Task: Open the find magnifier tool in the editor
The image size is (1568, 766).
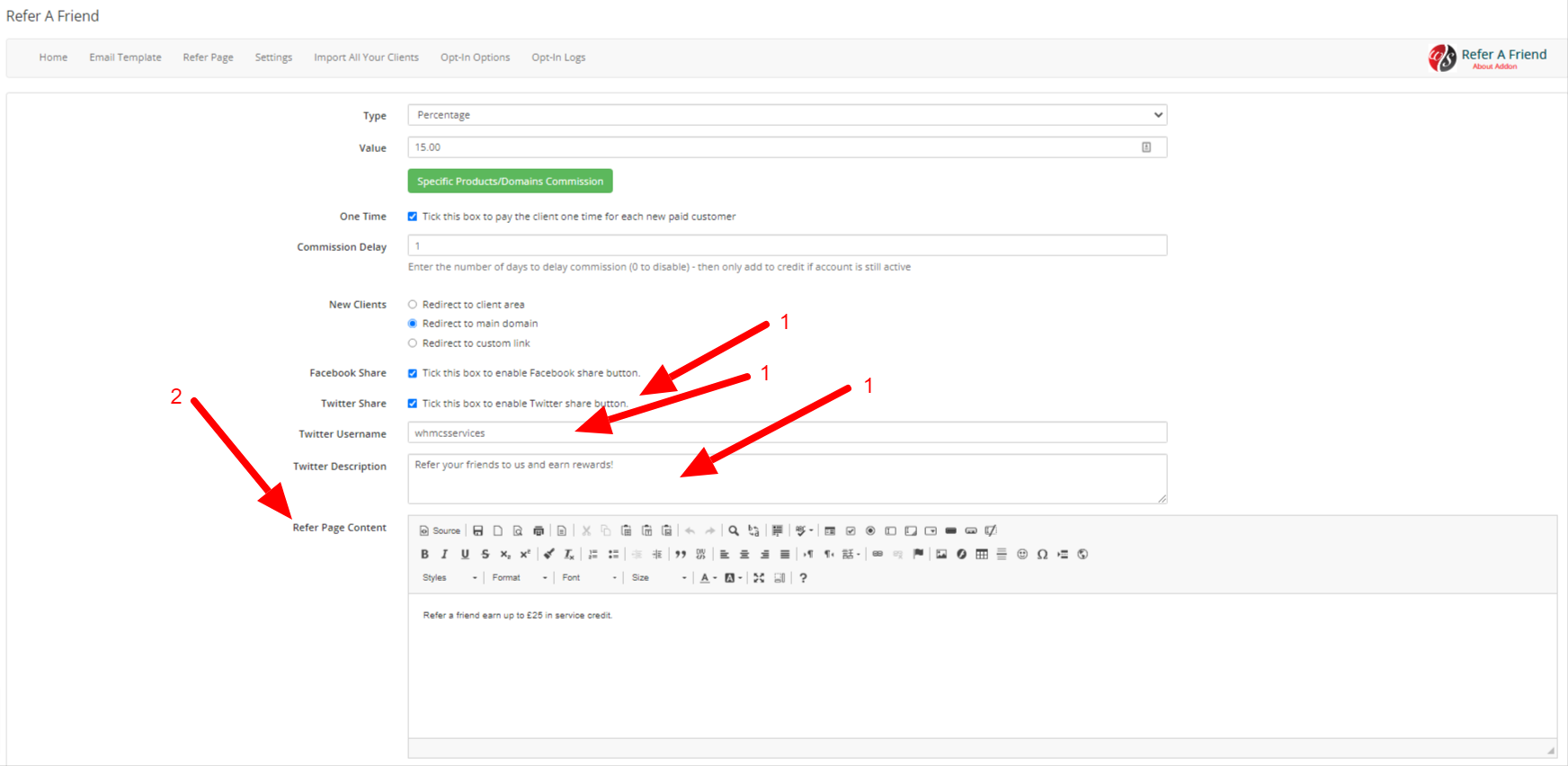Action: pos(734,531)
